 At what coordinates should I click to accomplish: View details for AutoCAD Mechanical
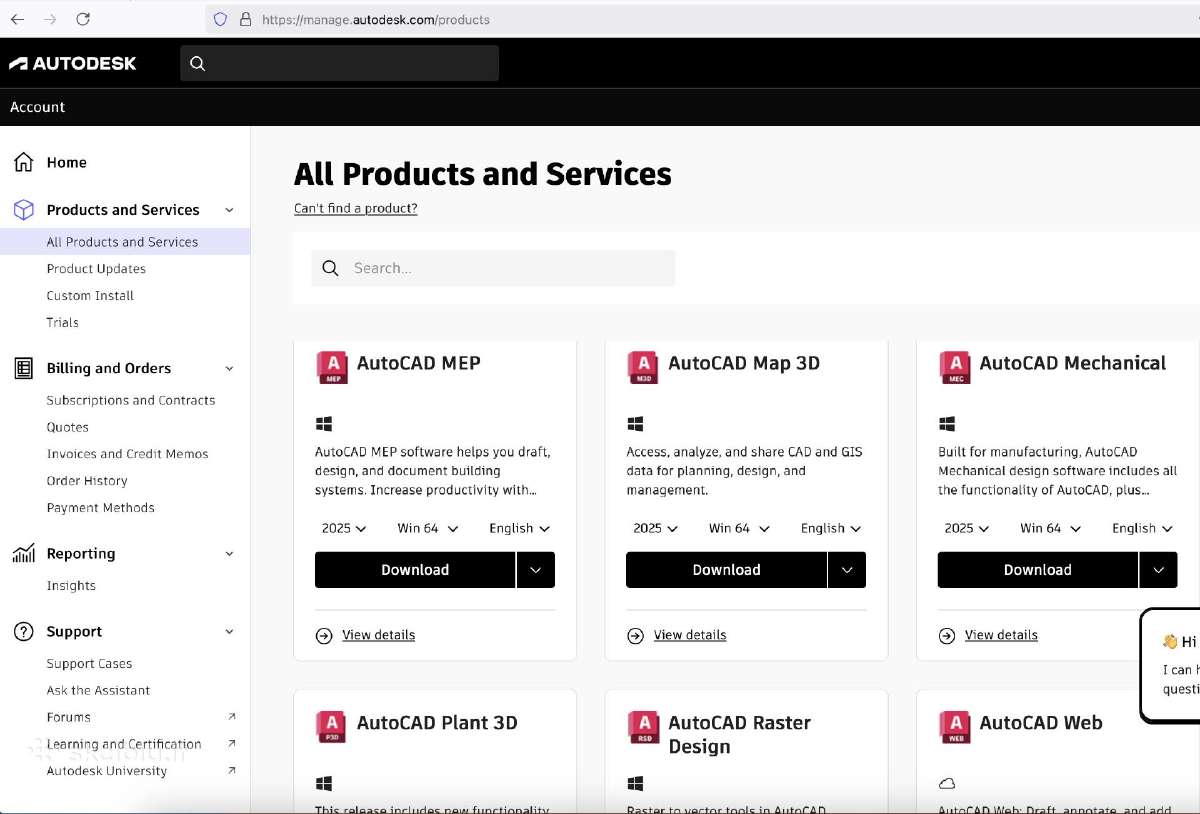pos(1001,636)
